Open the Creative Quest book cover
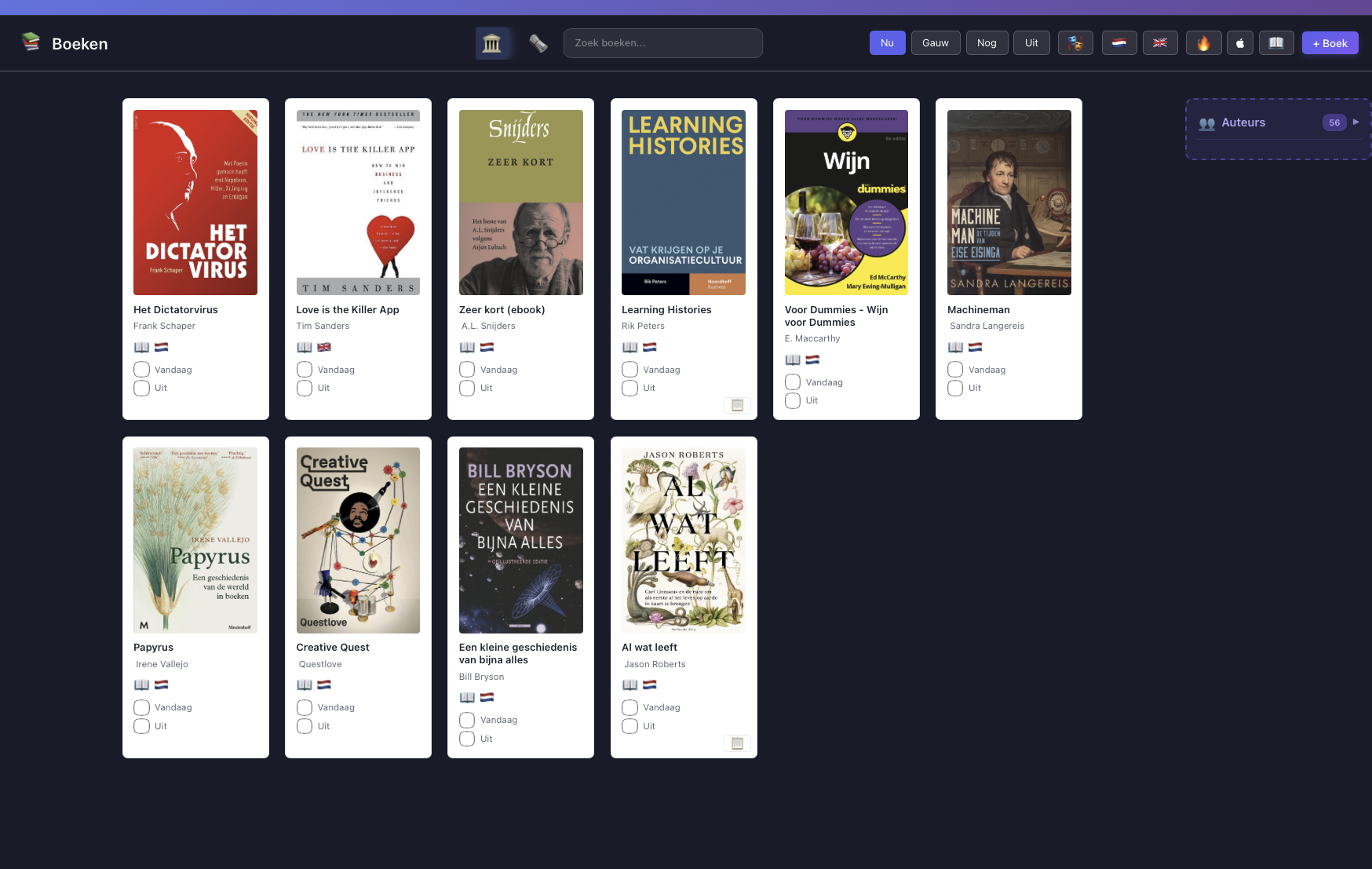1372x869 pixels. click(358, 540)
